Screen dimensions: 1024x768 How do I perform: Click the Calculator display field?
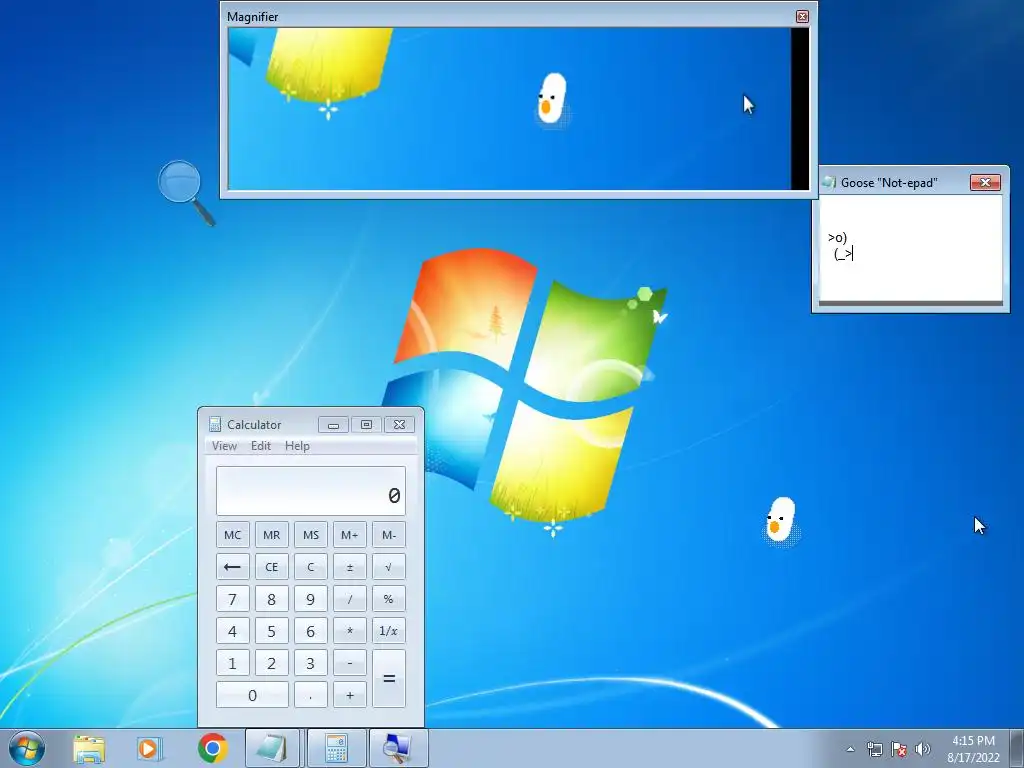click(x=311, y=491)
